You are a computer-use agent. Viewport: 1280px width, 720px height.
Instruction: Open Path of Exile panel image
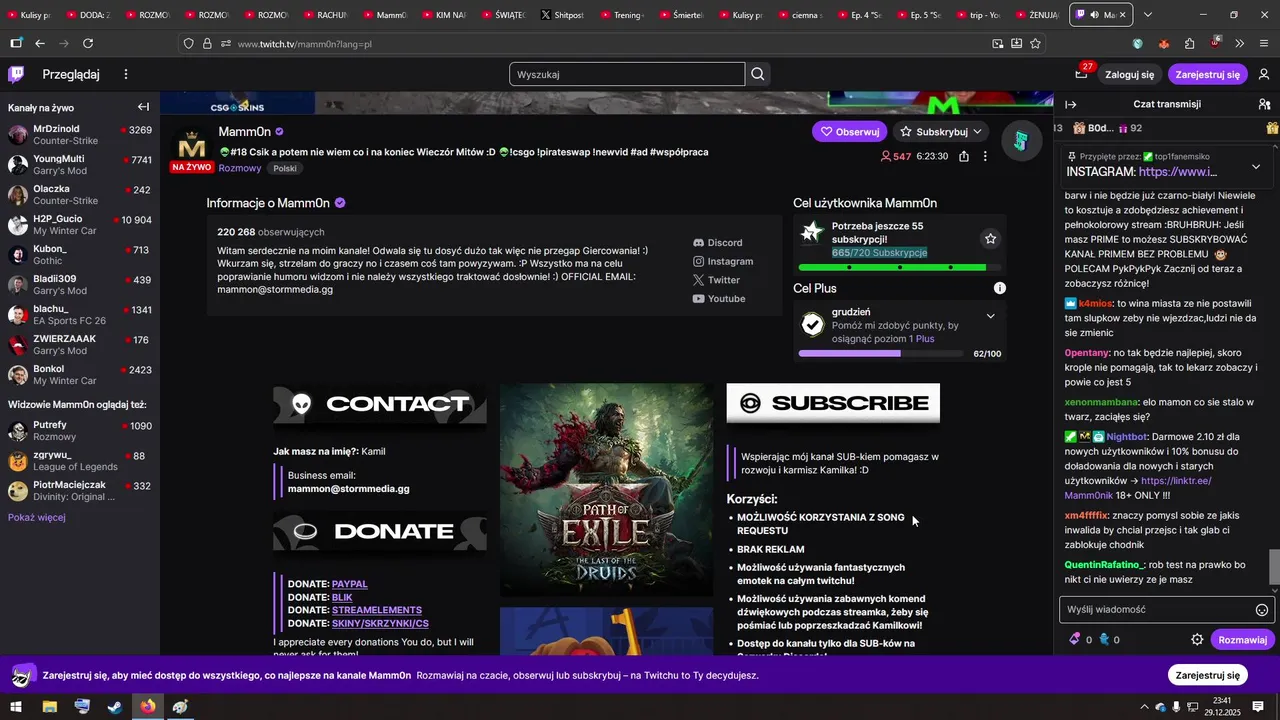click(606, 489)
